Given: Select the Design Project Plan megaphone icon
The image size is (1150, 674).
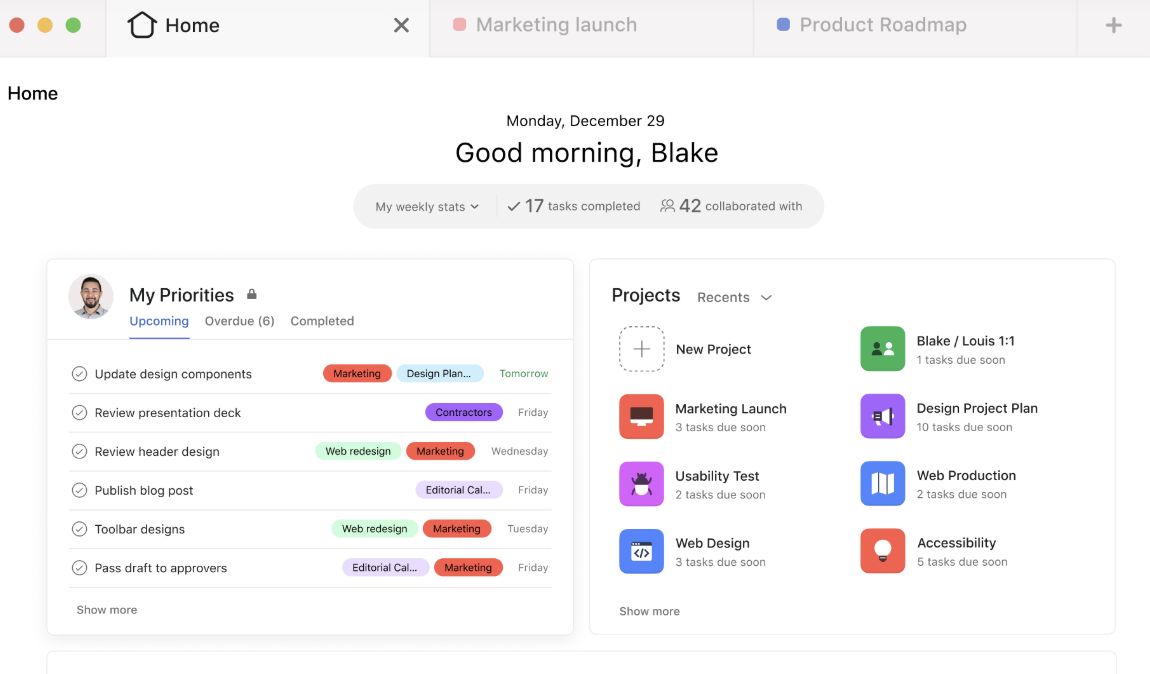Looking at the screenshot, I should pos(882,416).
